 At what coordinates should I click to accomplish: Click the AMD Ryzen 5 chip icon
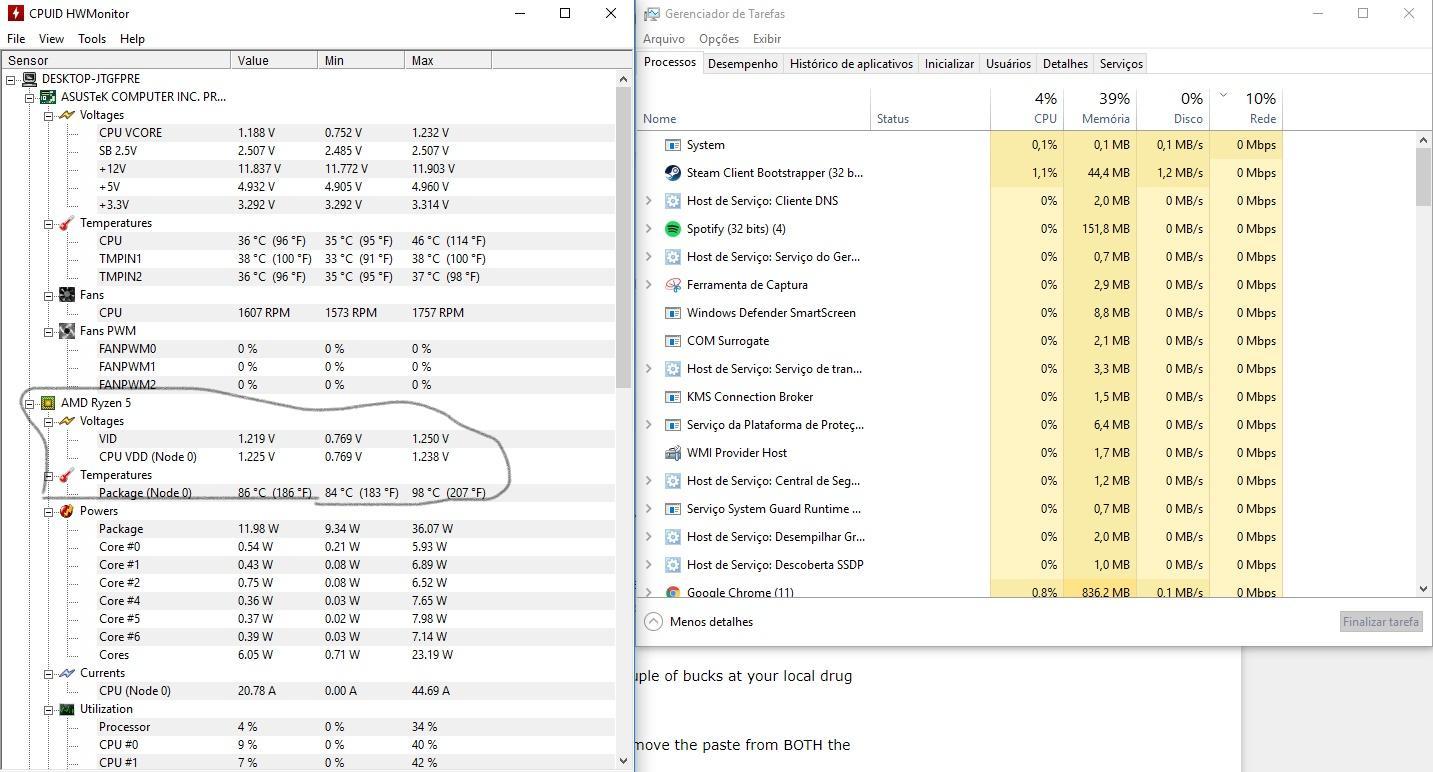[x=48, y=403]
